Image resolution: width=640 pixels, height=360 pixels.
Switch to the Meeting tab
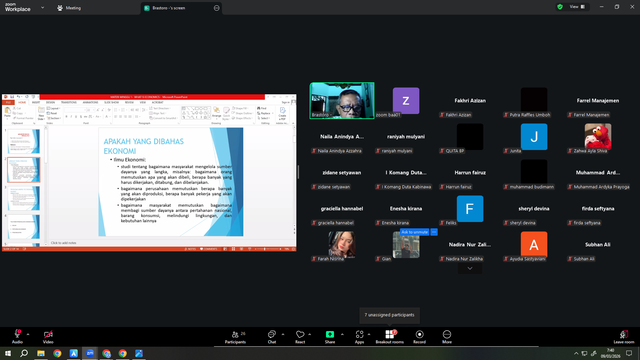point(69,8)
